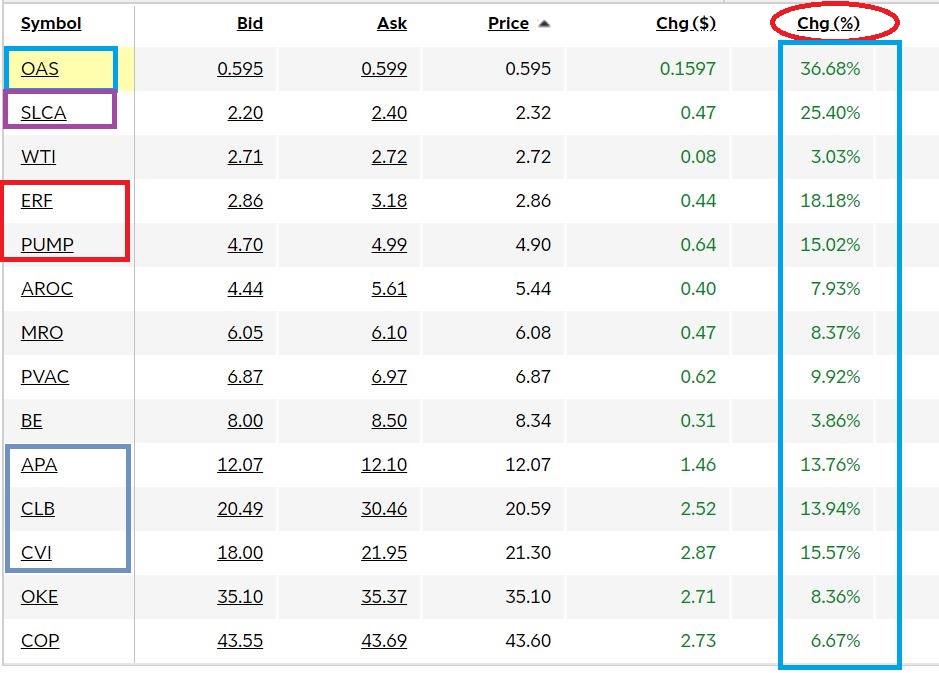Viewport: 939px width, 673px height.
Task: Select the AROC price 5.44
Action: click(534, 289)
